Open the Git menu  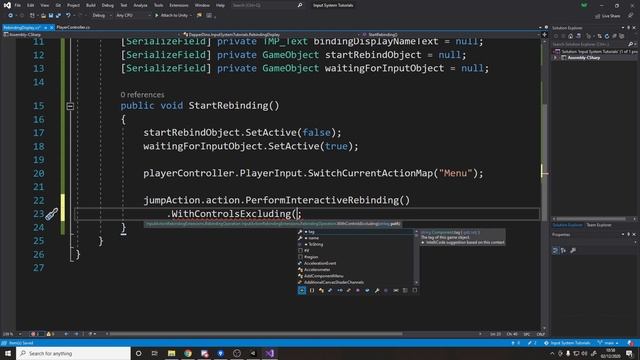pos(58,5)
